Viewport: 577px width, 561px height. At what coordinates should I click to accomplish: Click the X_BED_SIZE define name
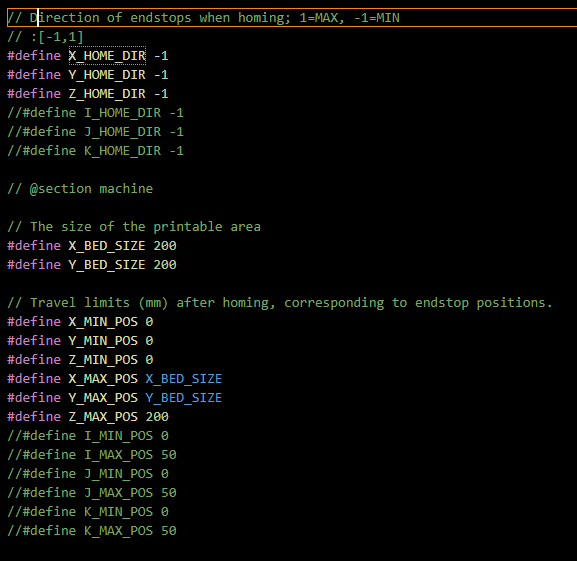[107, 245]
